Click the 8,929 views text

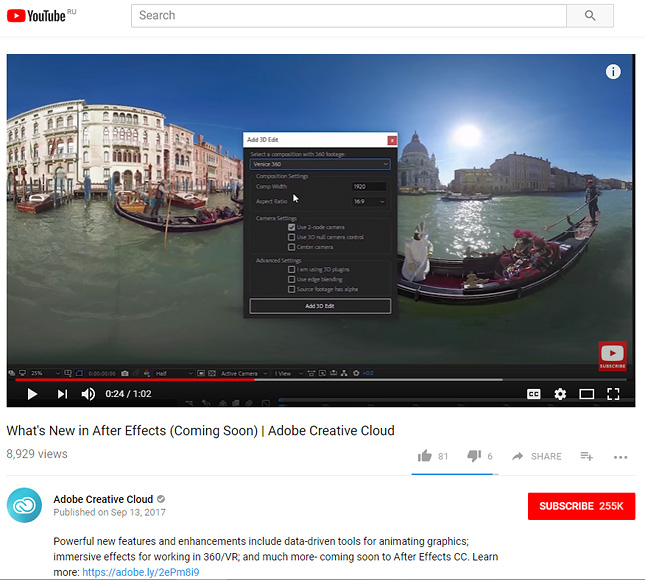click(37, 454)
